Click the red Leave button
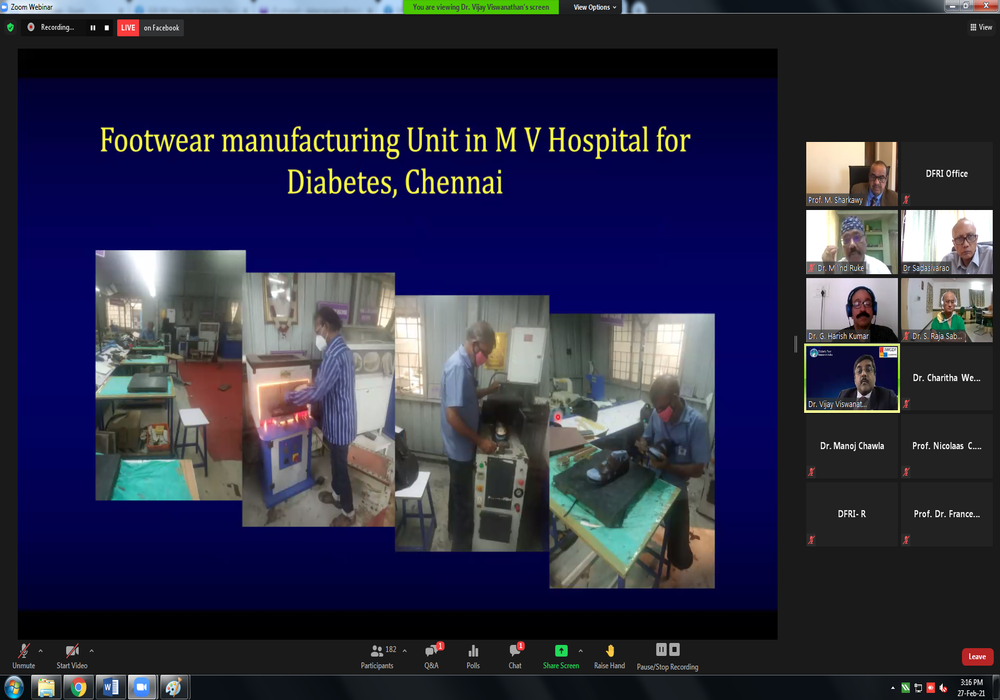 point(977,657)
